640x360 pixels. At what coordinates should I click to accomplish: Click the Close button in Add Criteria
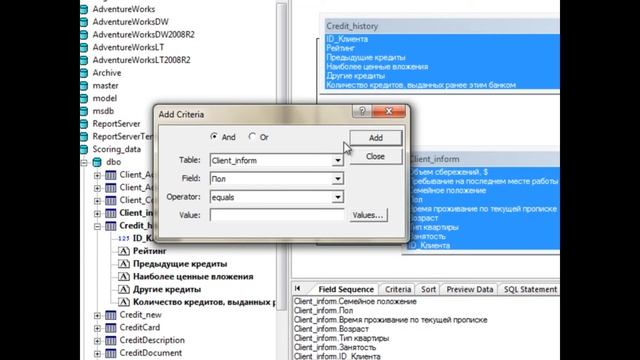pyautogui.click(x=376, y=156)
